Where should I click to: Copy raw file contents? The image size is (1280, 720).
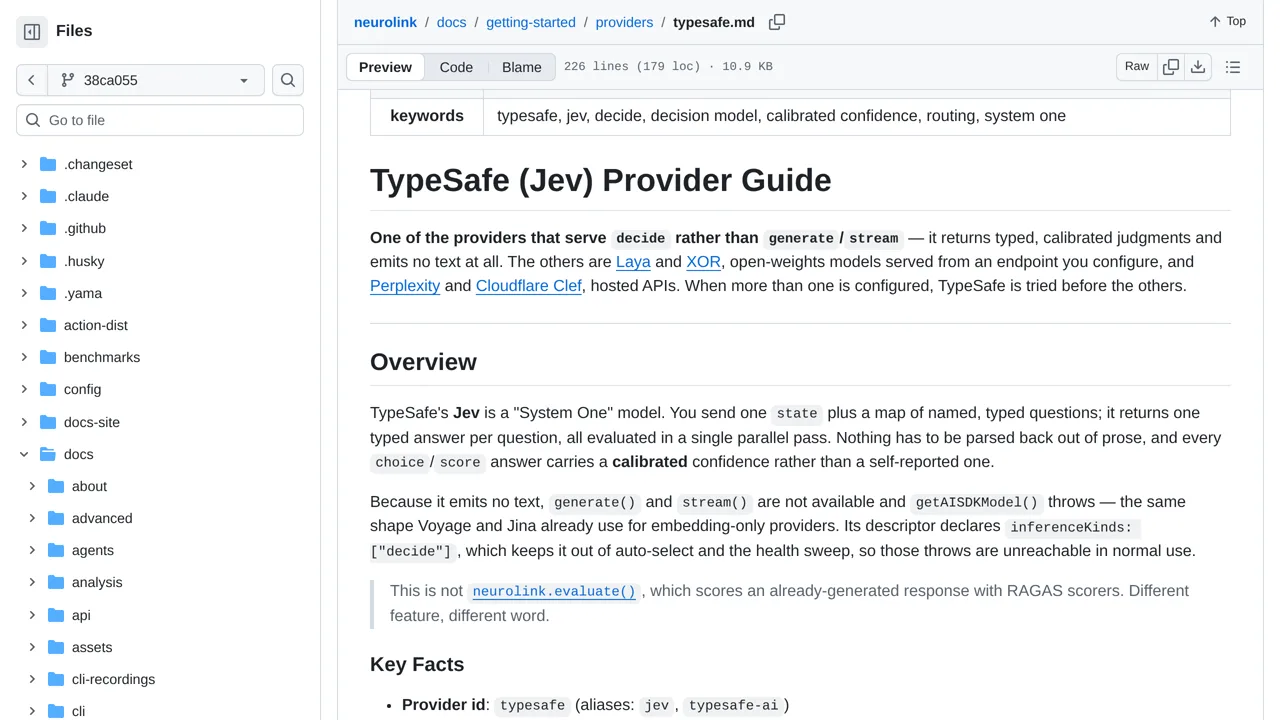(1171, 67)
